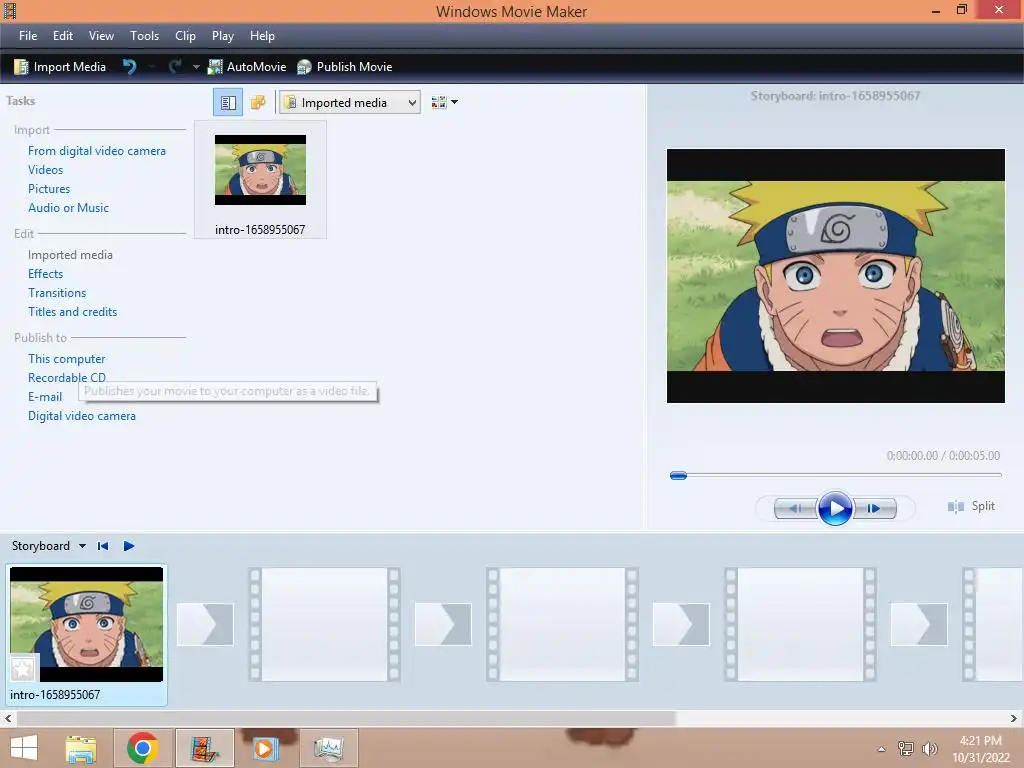Undo the last action with the undo arrow
Viewport: 1024px width, 768px height.
pyautogui.click(x=129, y=67)
